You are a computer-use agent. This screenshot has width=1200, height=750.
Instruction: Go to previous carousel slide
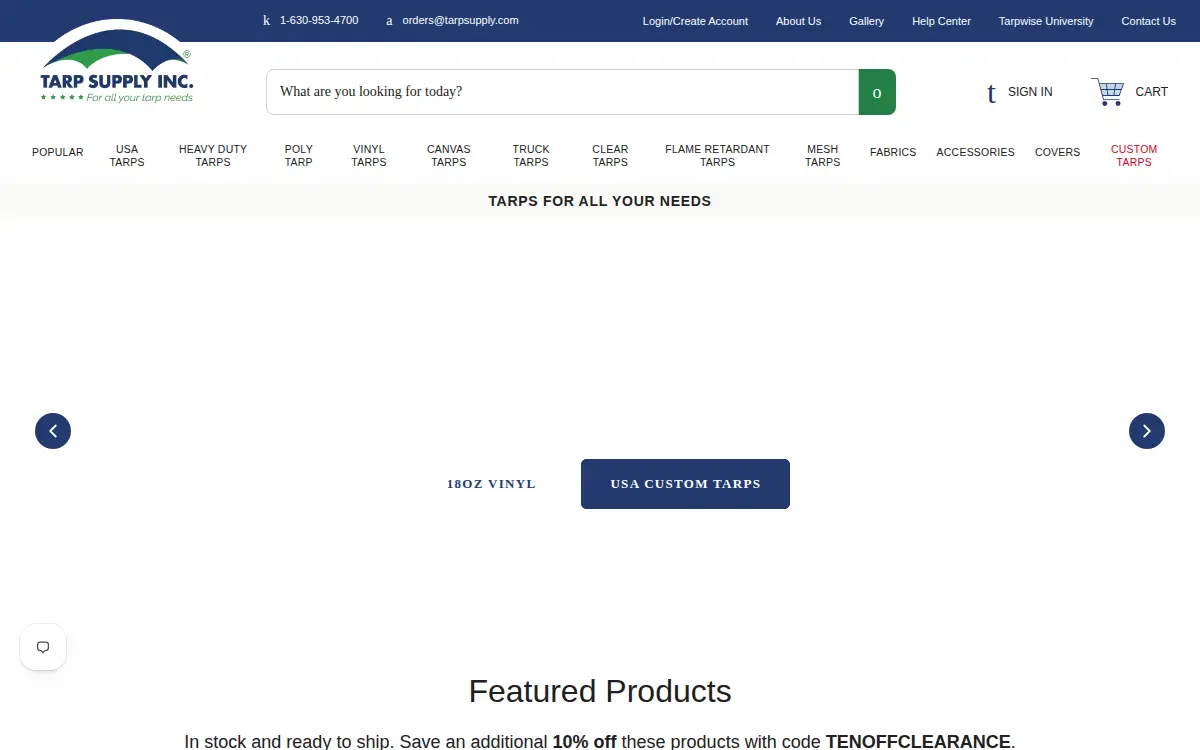(x=53, y=431)
